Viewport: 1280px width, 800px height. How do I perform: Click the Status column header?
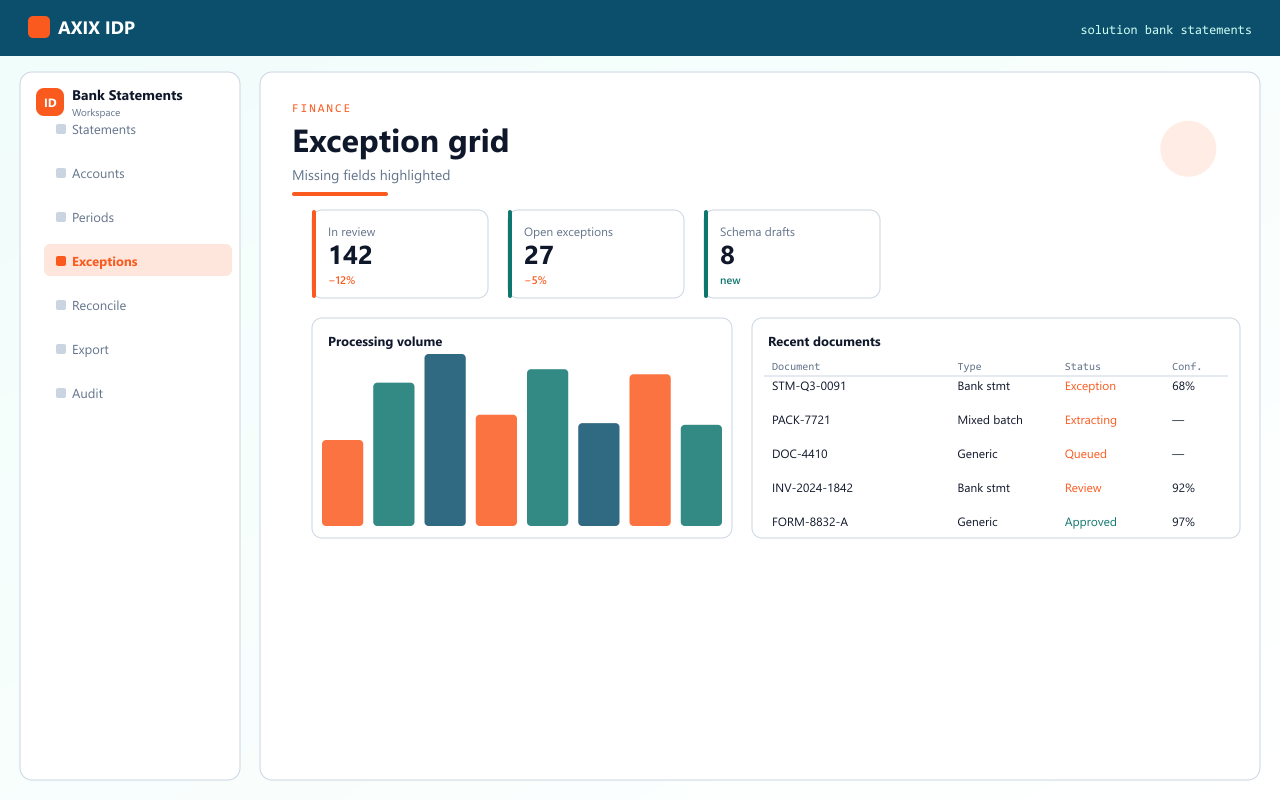point(1083,367)
